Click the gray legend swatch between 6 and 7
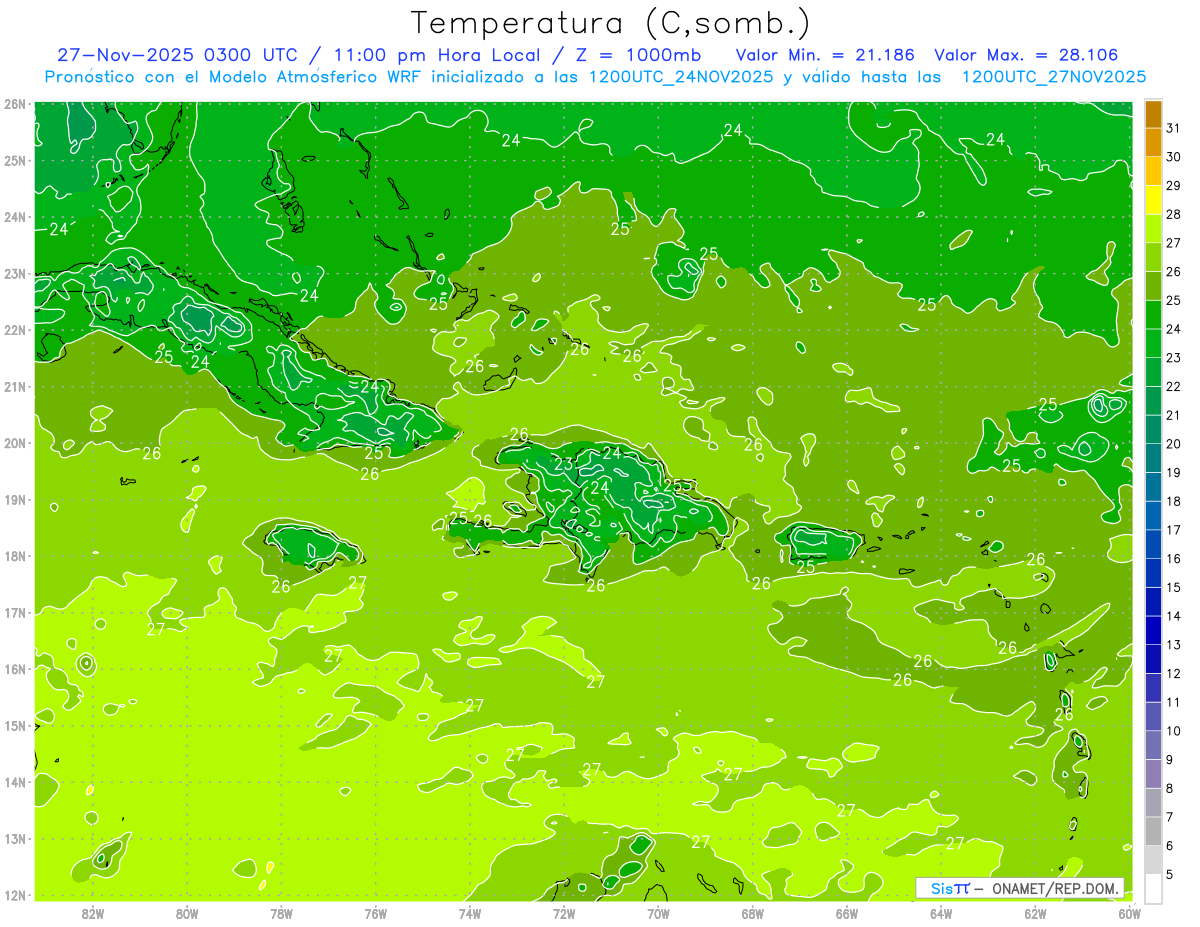The image size is (1200, 927). tap(1153, 831)
